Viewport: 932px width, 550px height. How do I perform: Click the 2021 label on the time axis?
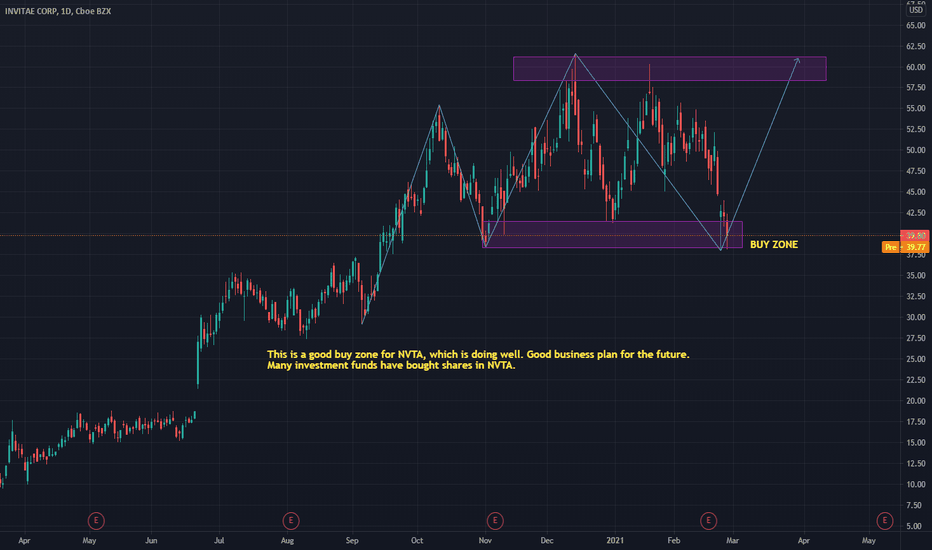615,540
